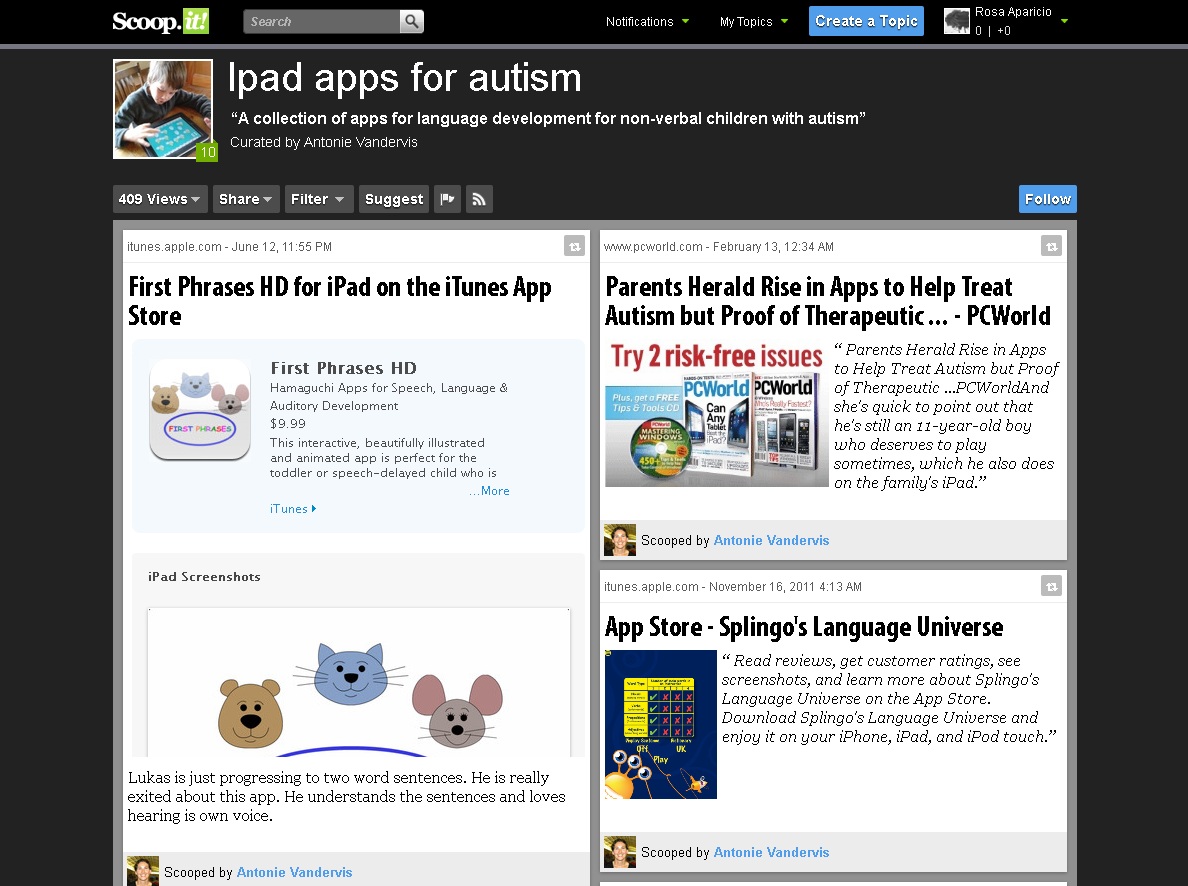Expand the 409 Views dropdown

pos(159,198)
